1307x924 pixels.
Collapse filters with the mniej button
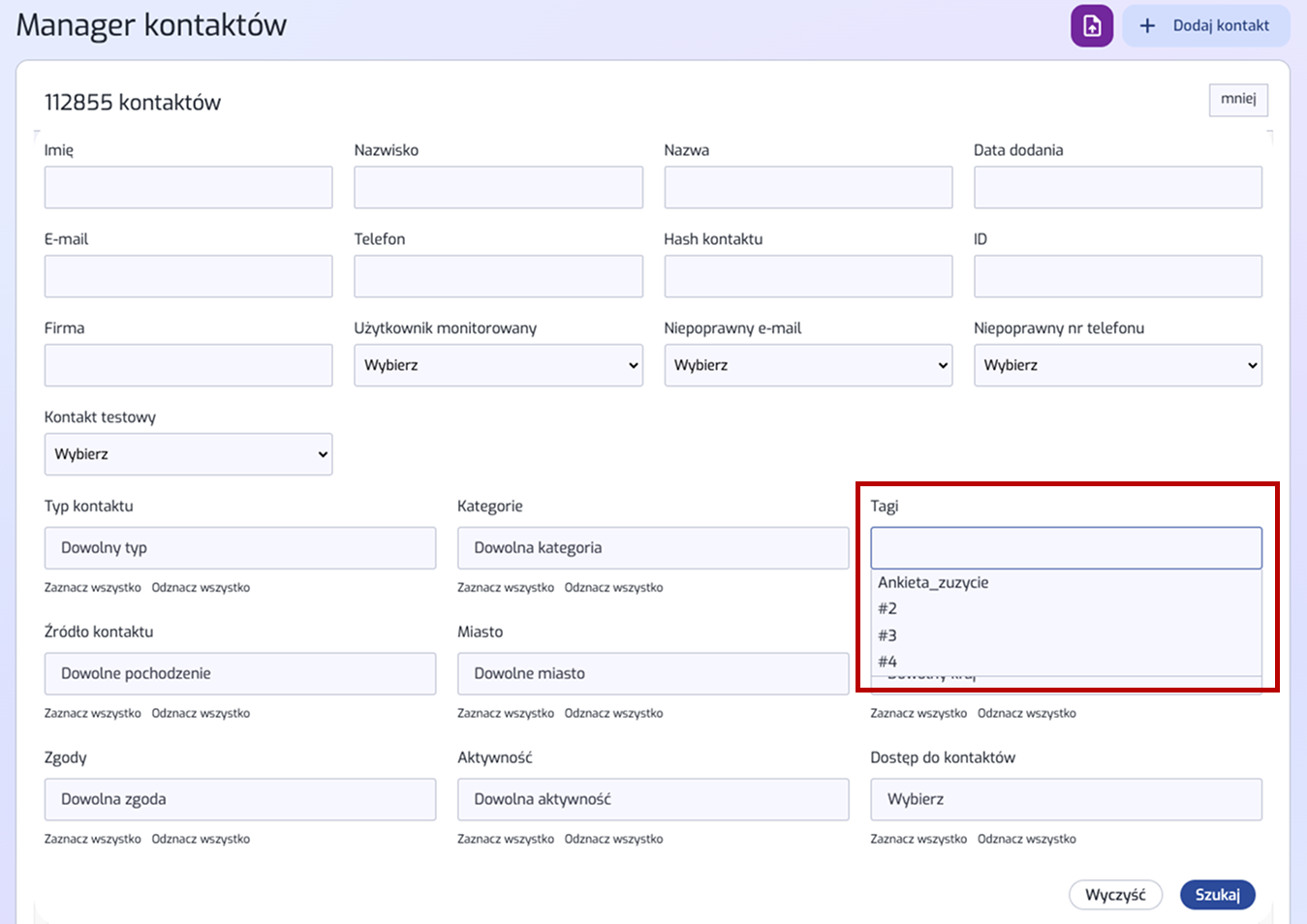point(1237,99)
